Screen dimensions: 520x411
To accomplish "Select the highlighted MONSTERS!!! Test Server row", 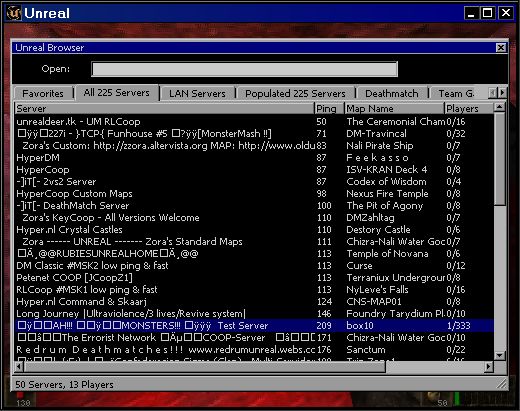I will coord(254,326).
